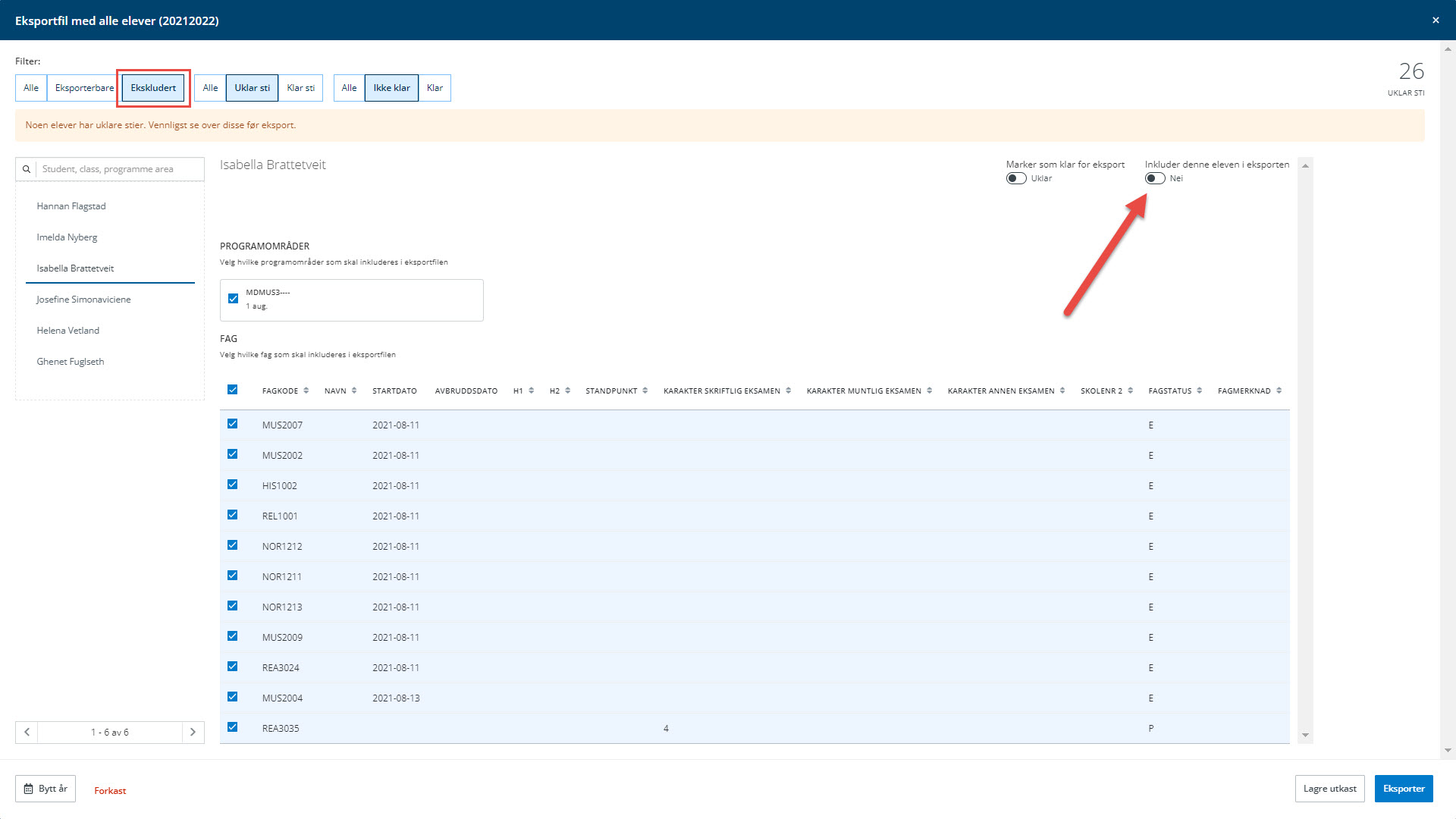Select the Klar sti filter
1456x819 pixels.
(x=300, y=88)
